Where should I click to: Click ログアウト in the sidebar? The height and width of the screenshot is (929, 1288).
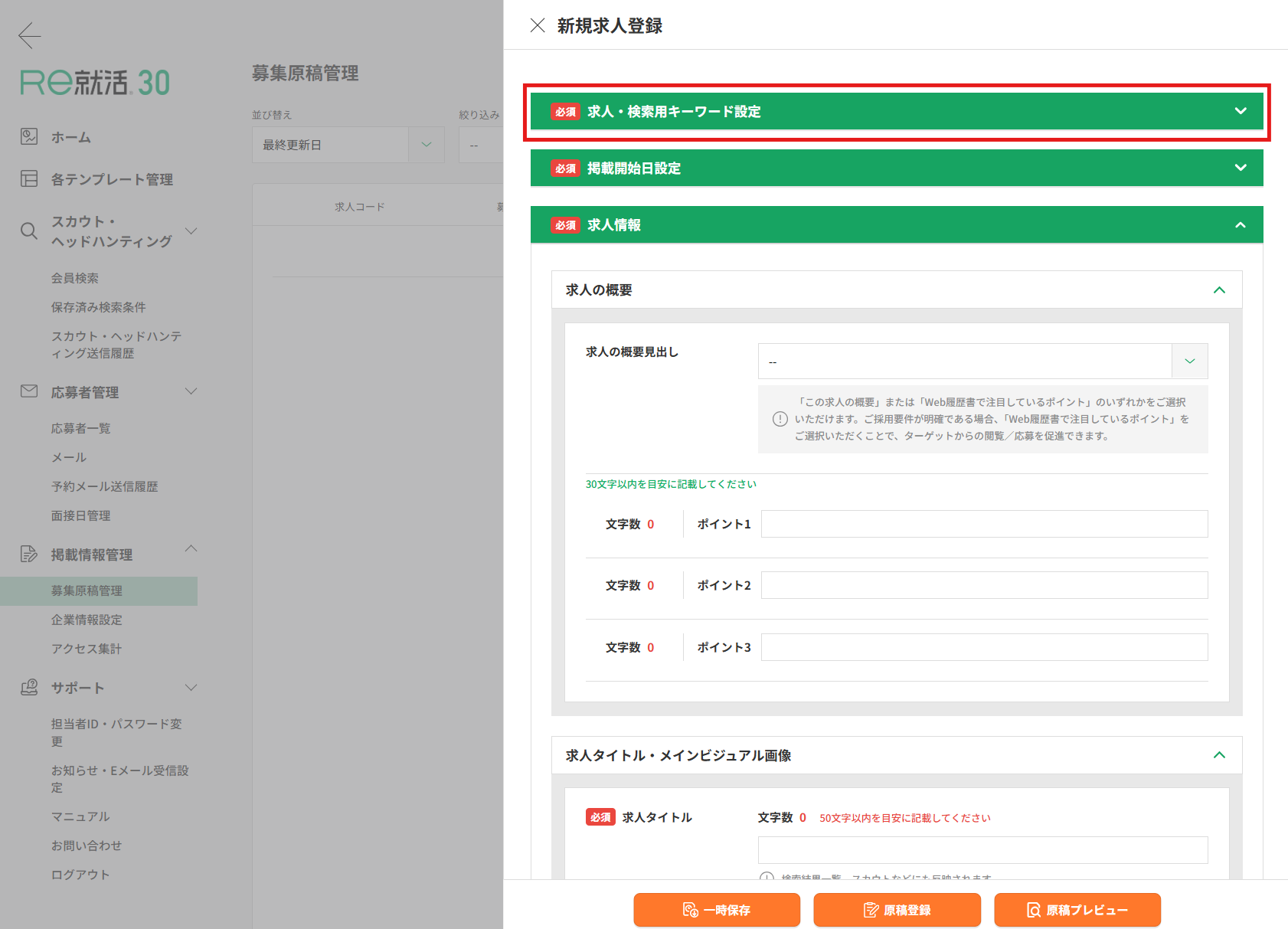pyautogui.click(x=80, y=875)
